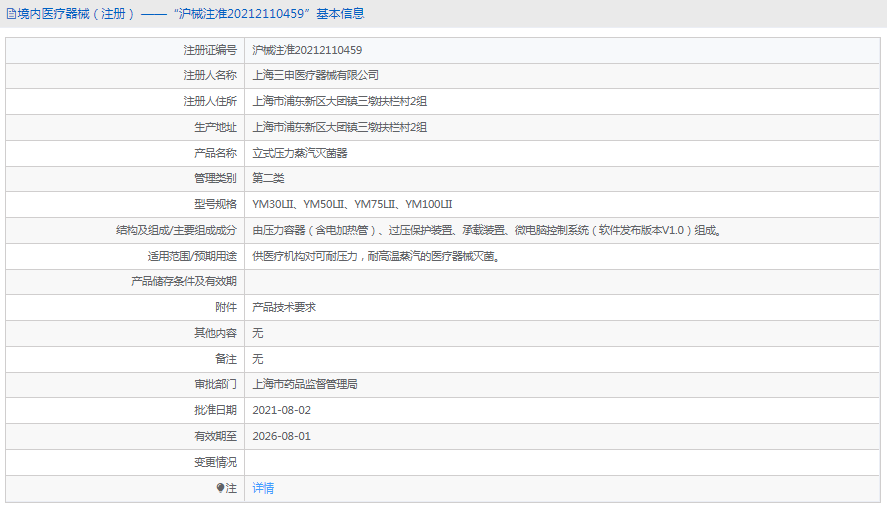Click the 第二类 management category value
The width and height of the screenshot is (887, 512).
point(268,178)
